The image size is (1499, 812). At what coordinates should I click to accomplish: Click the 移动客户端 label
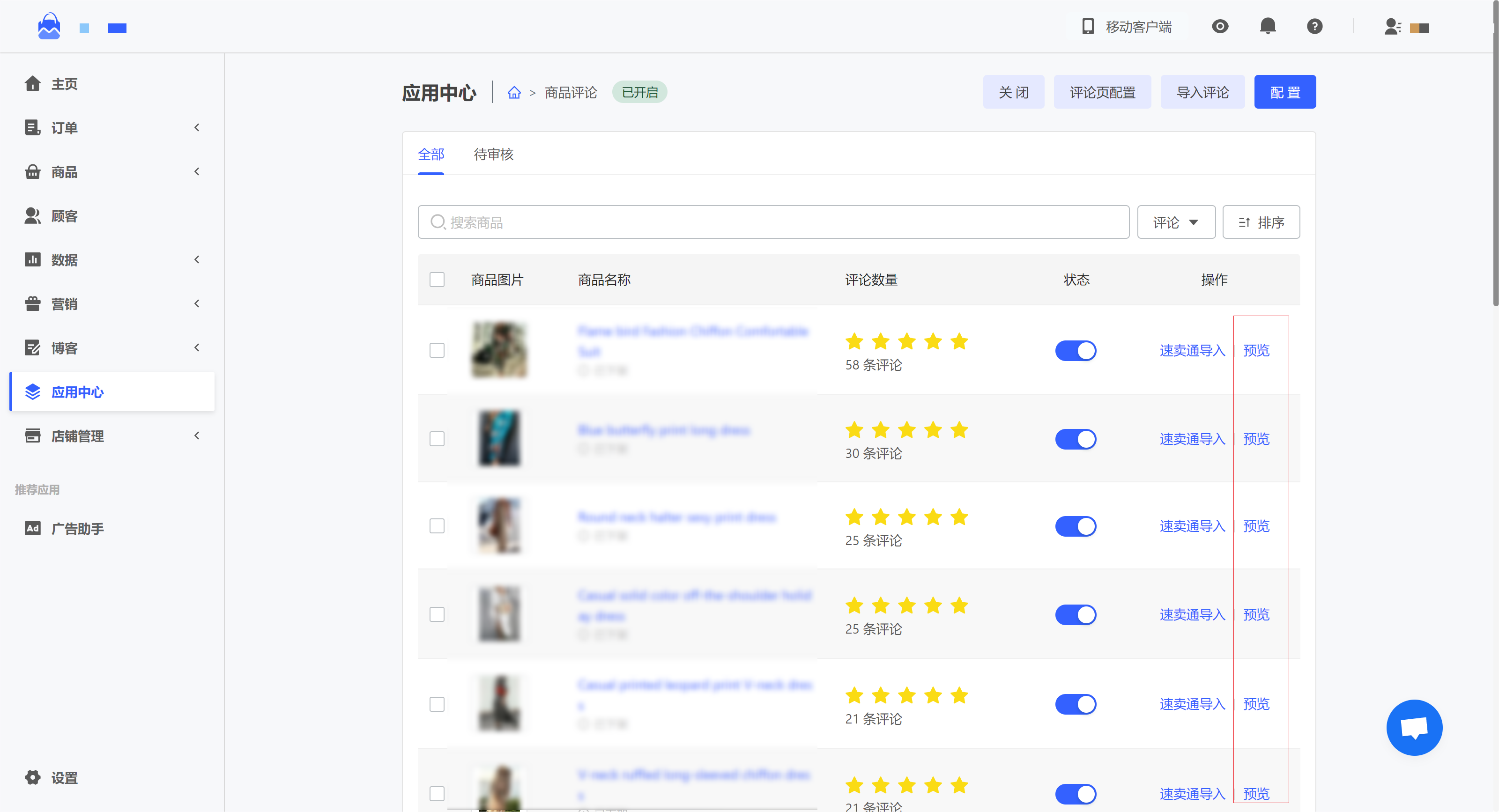1138,27
